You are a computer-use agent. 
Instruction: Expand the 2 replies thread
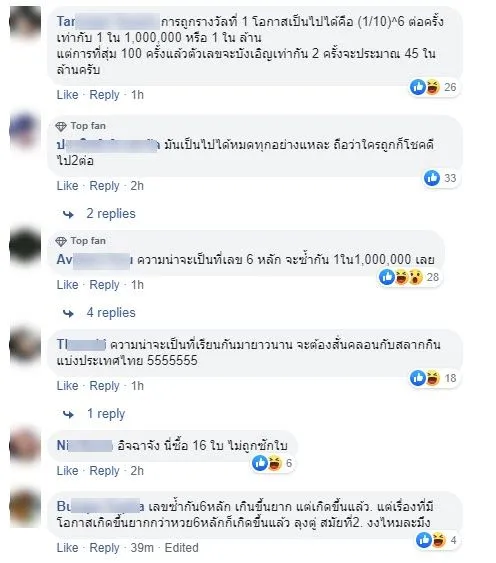tap(111, 214)
